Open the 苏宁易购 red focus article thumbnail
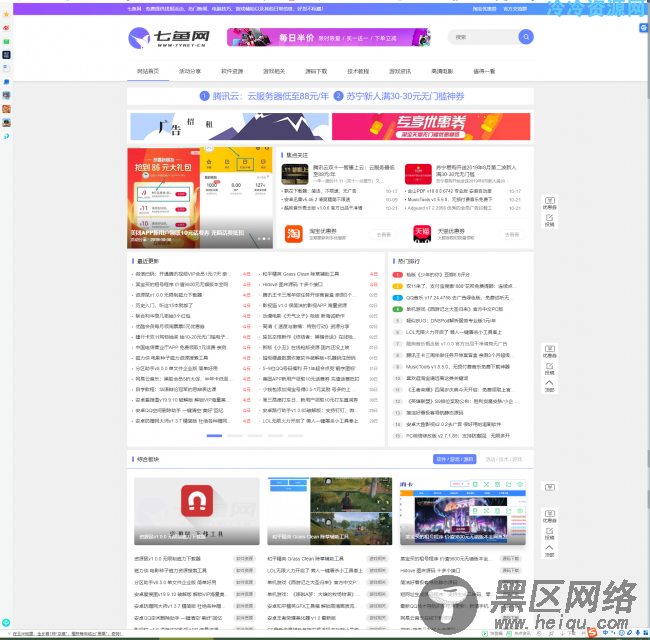The height and width of the screenshot is (640, 650). [418, 174]
